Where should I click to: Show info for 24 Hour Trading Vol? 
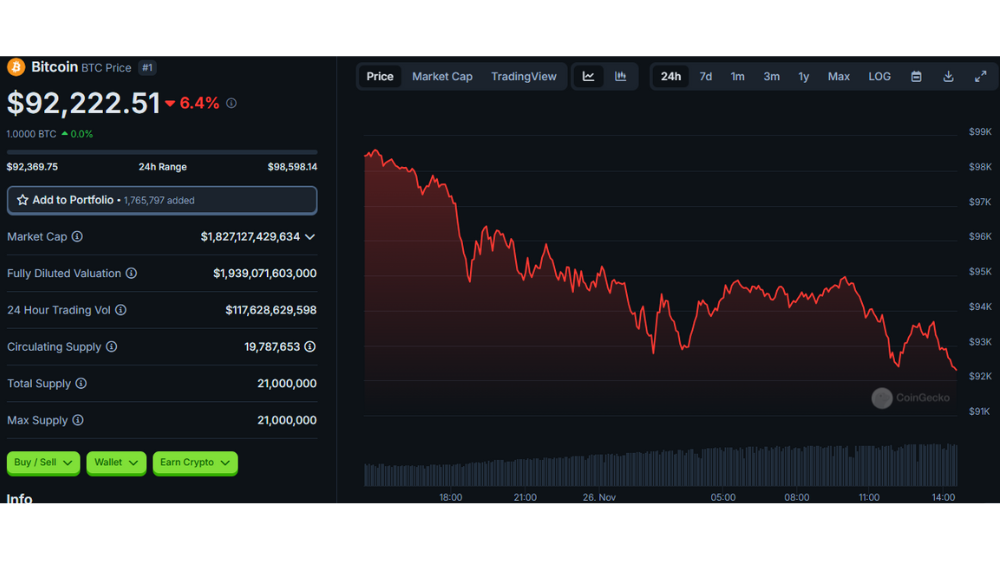coord(121,310)
